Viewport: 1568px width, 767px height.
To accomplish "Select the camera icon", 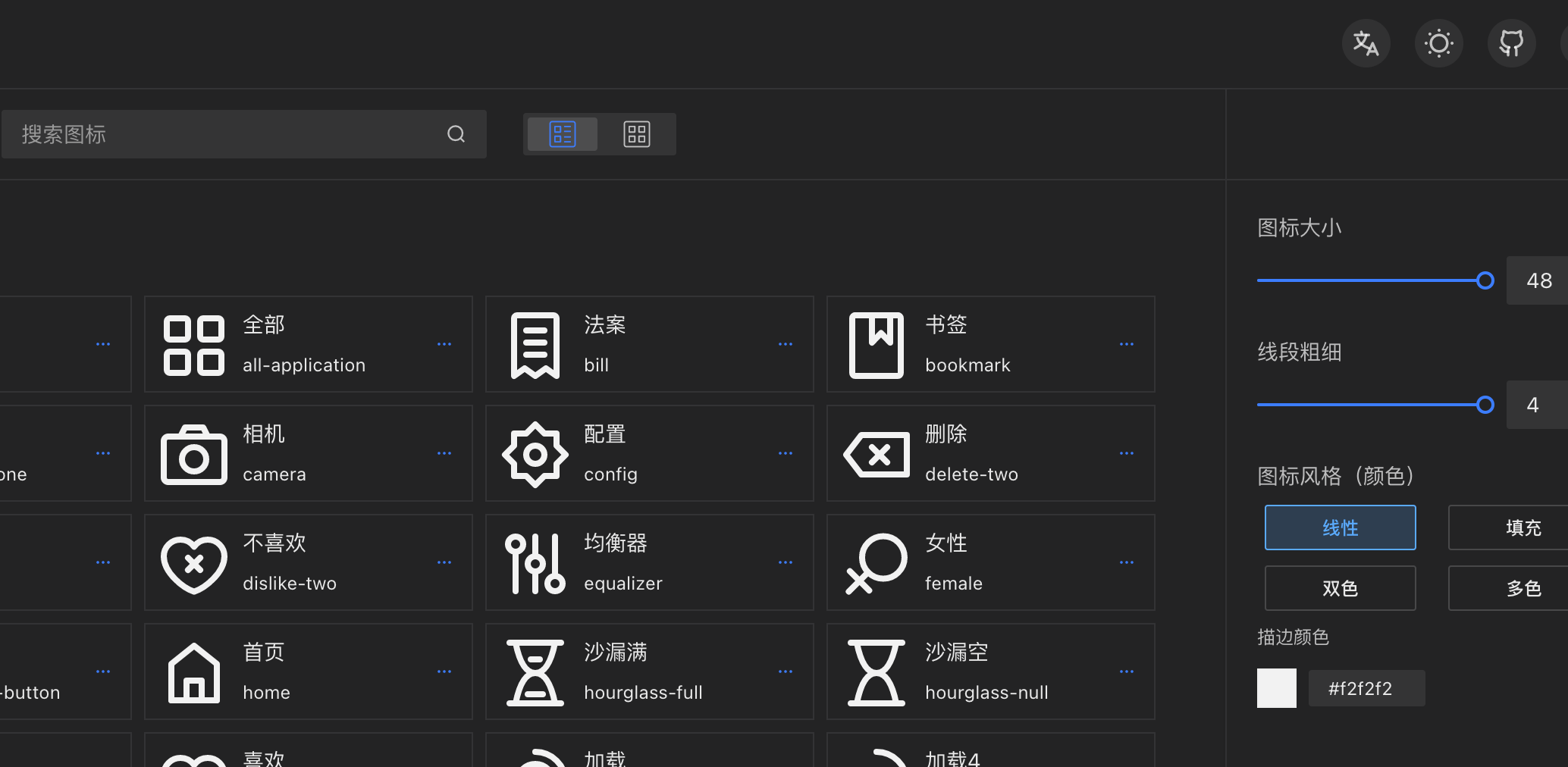I will pos(194,455).
